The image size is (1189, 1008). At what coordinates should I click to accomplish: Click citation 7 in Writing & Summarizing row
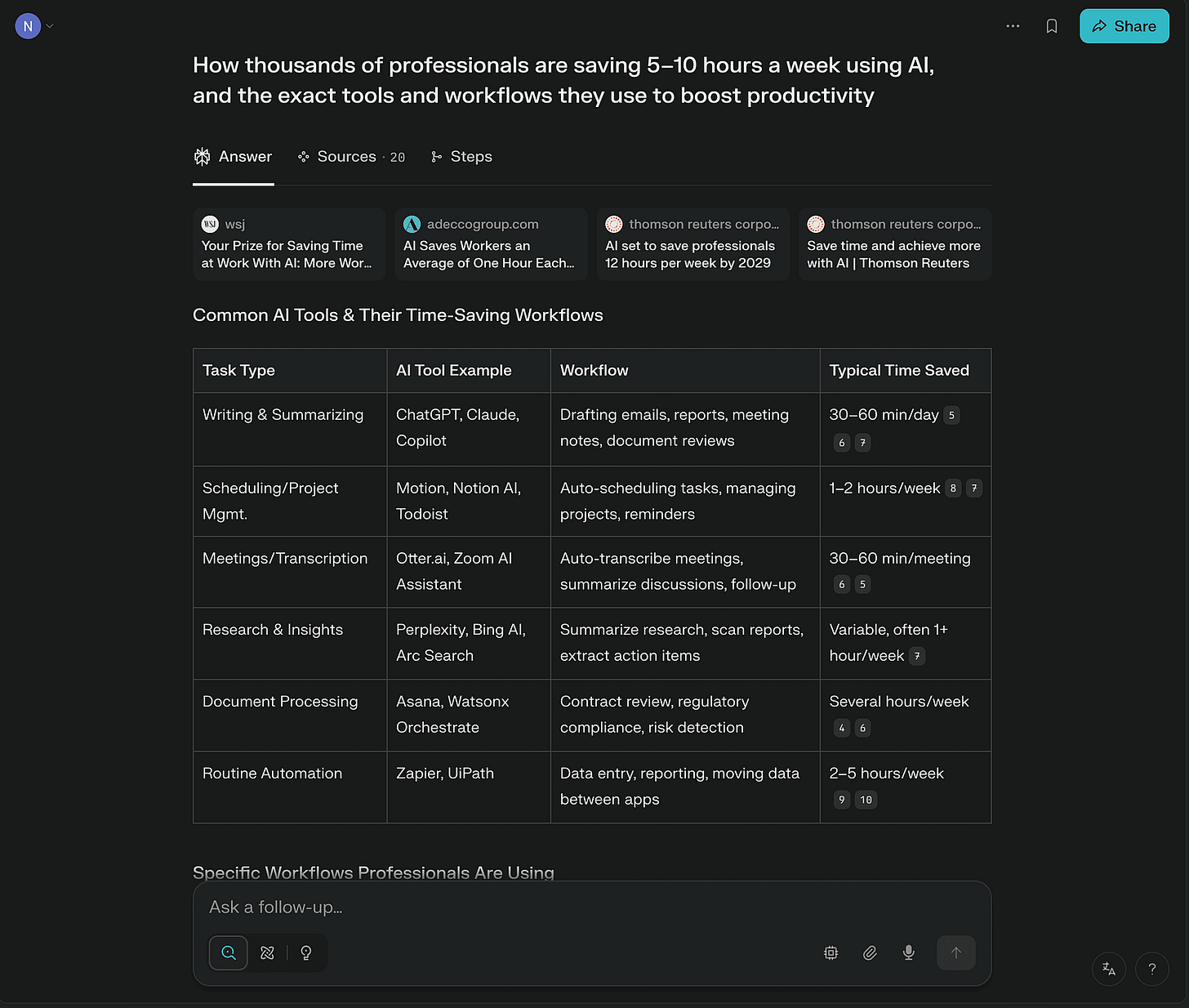click(x=862, y=443)
